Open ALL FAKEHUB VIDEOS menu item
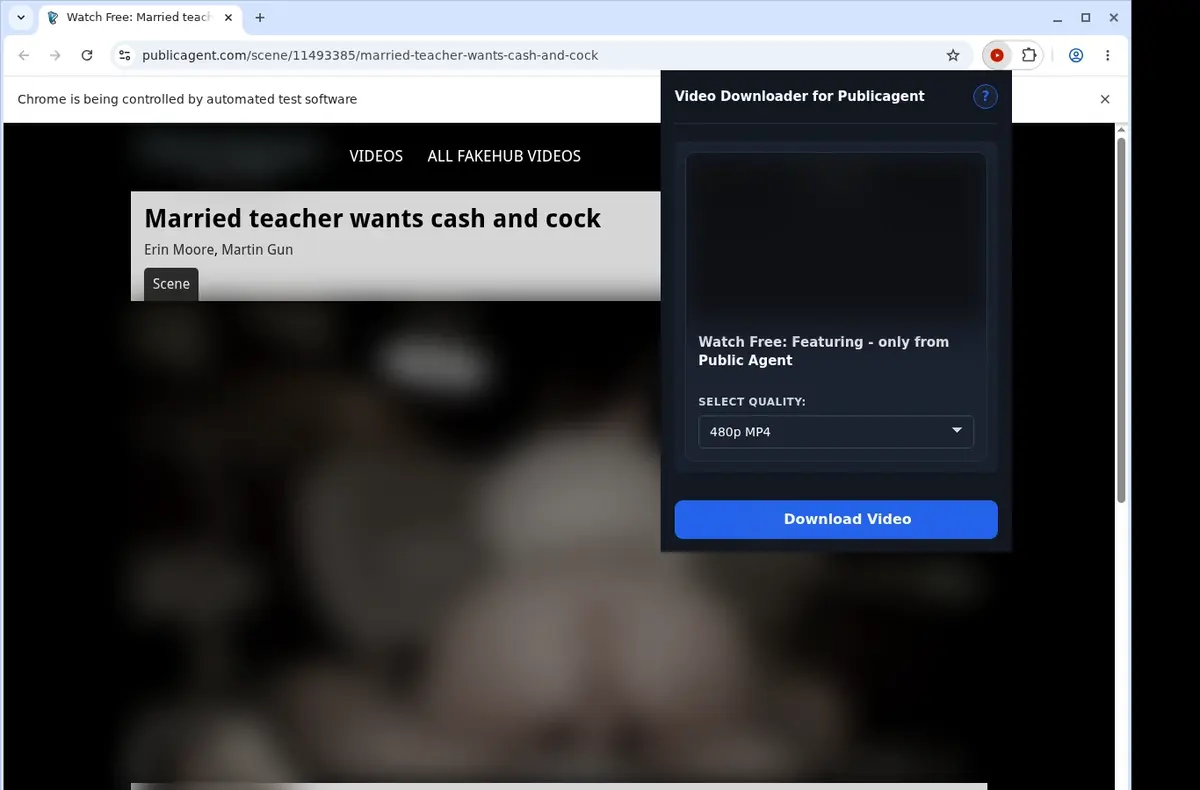Viewport: 1200px width, 790px height. pyautogui.click(x=504, y=156)
